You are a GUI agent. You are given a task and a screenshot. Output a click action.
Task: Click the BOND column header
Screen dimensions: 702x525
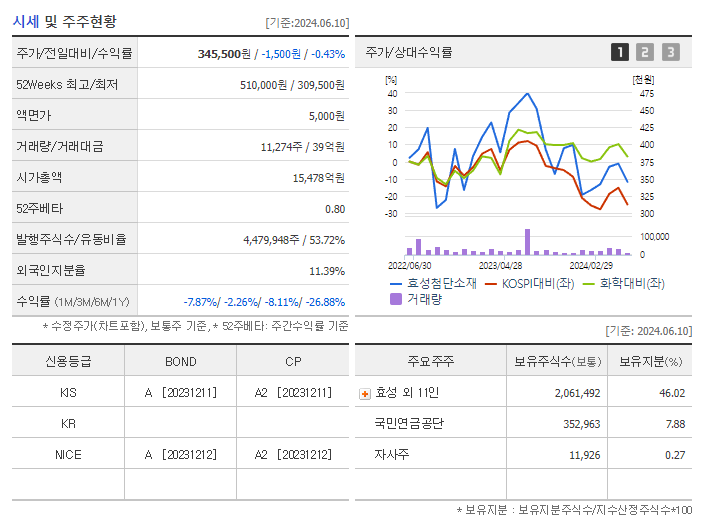pos(180,362)
